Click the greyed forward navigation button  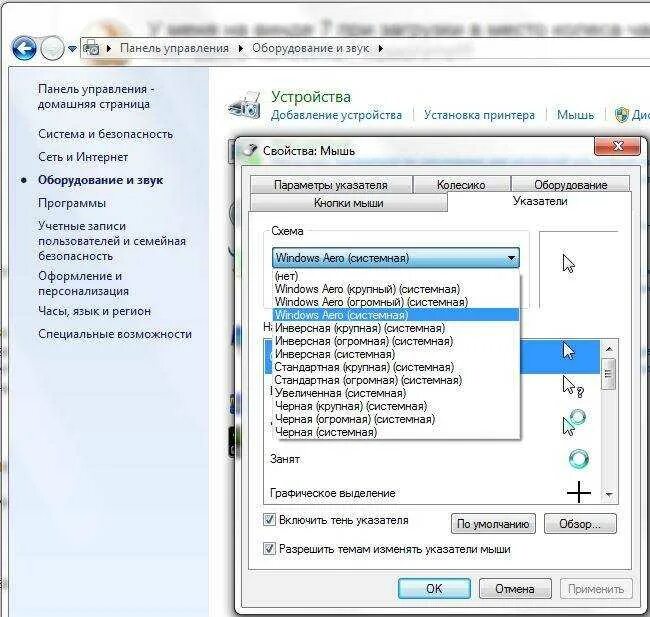[x=52, y=49]
